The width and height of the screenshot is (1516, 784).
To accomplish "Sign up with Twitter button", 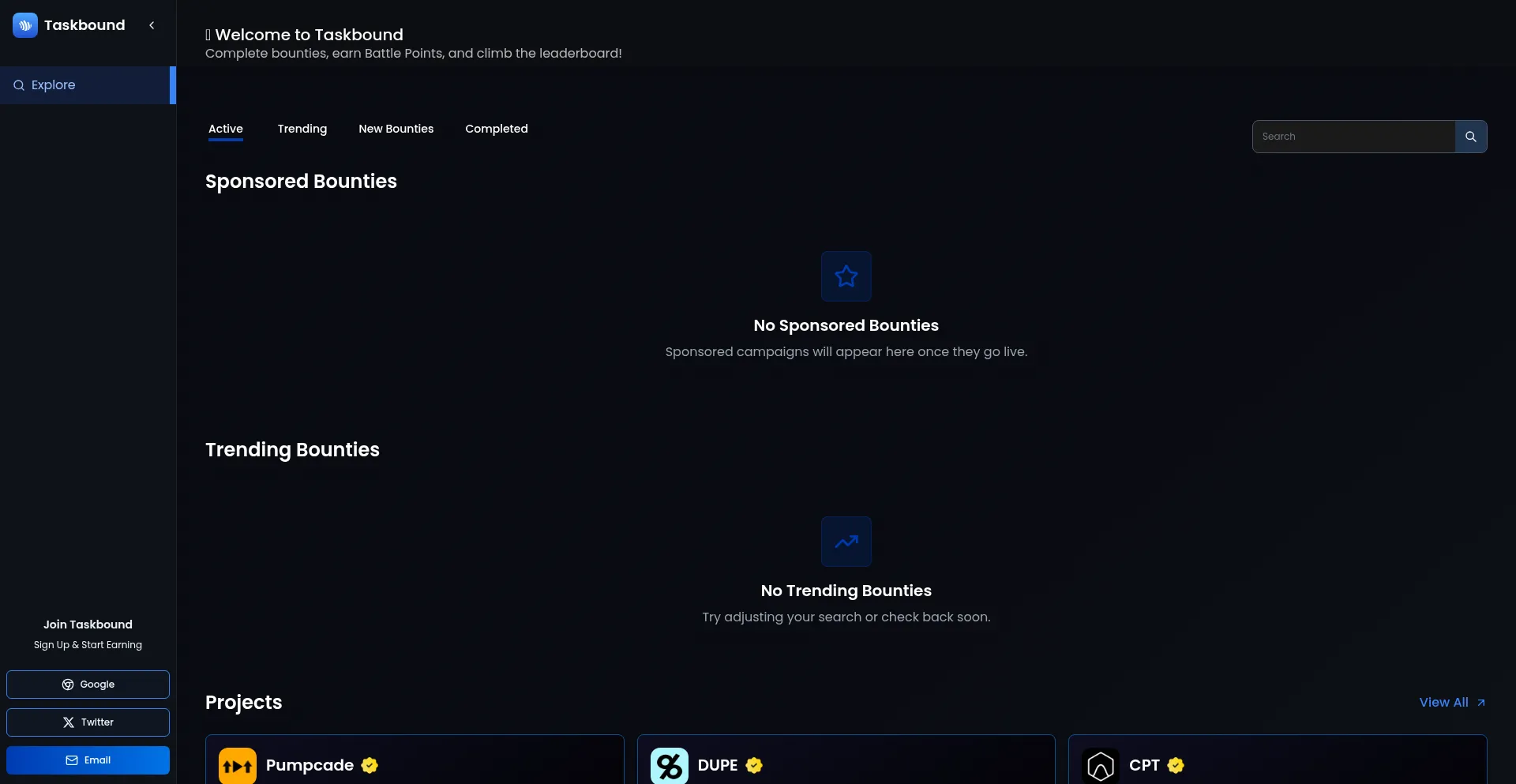I will (x=88, y=722).
